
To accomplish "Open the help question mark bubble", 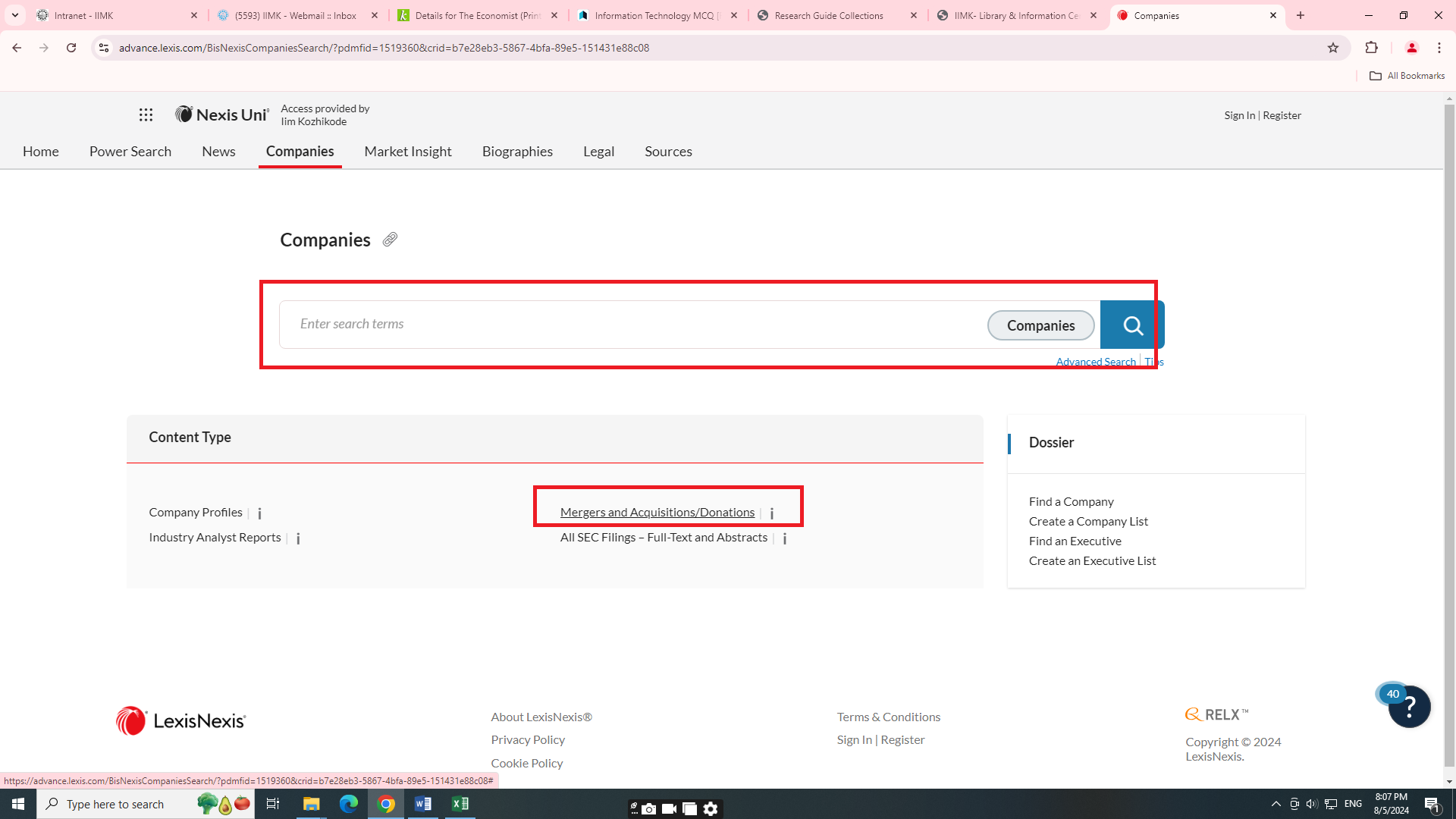I will click(x=1408, y=707).
